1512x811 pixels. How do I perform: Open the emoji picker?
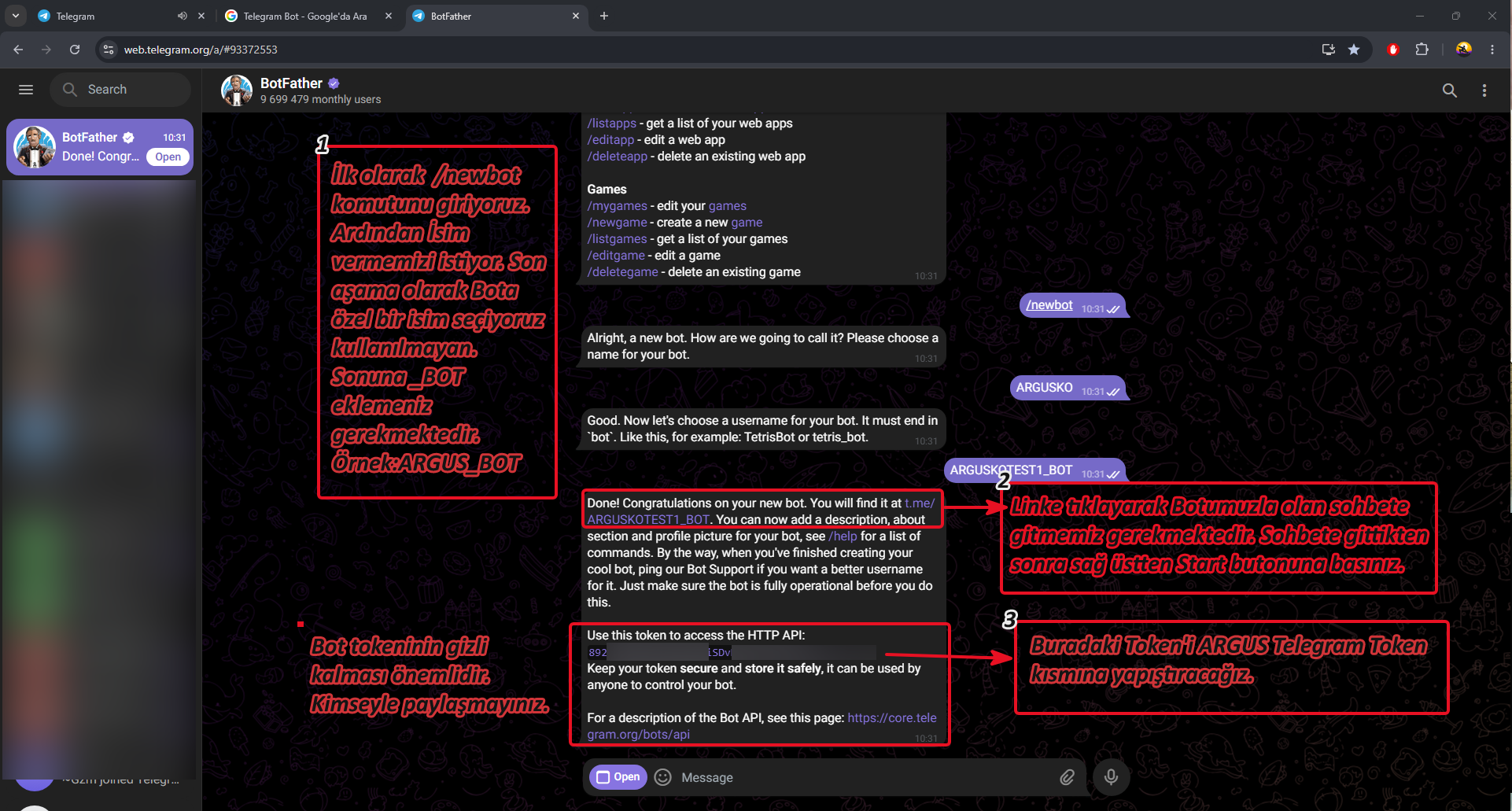point(663,777)
